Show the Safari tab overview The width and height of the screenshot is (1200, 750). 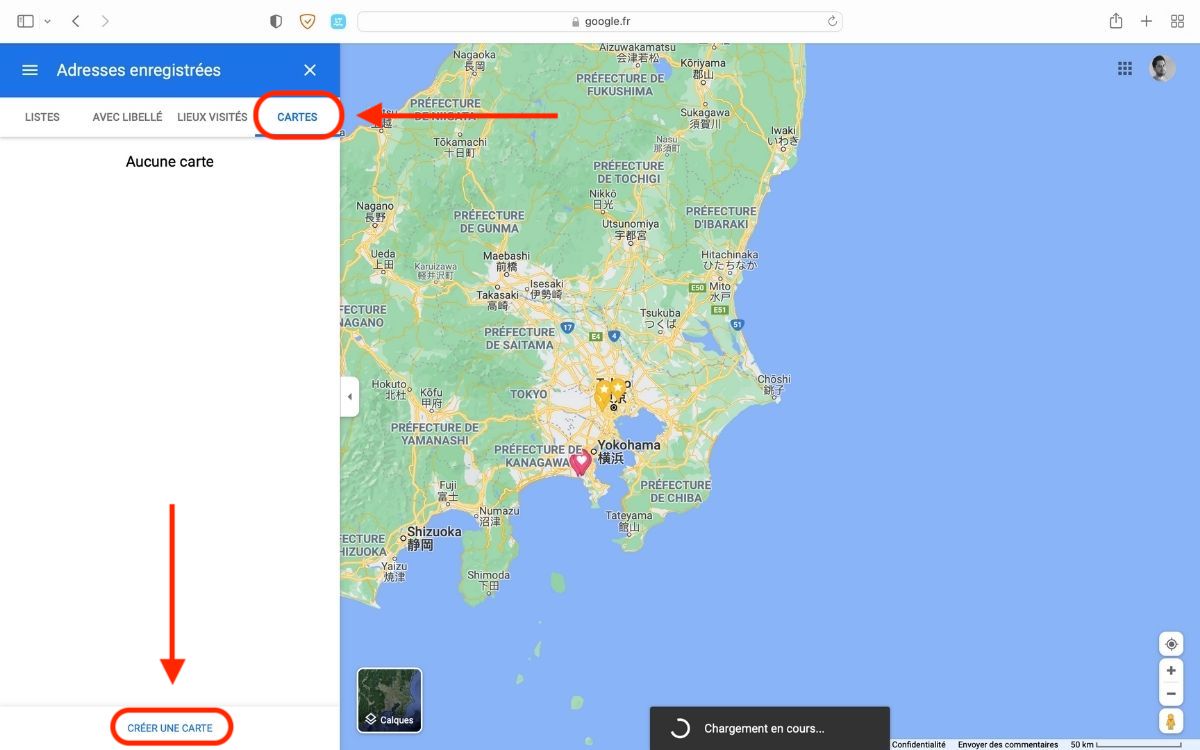1177,21
